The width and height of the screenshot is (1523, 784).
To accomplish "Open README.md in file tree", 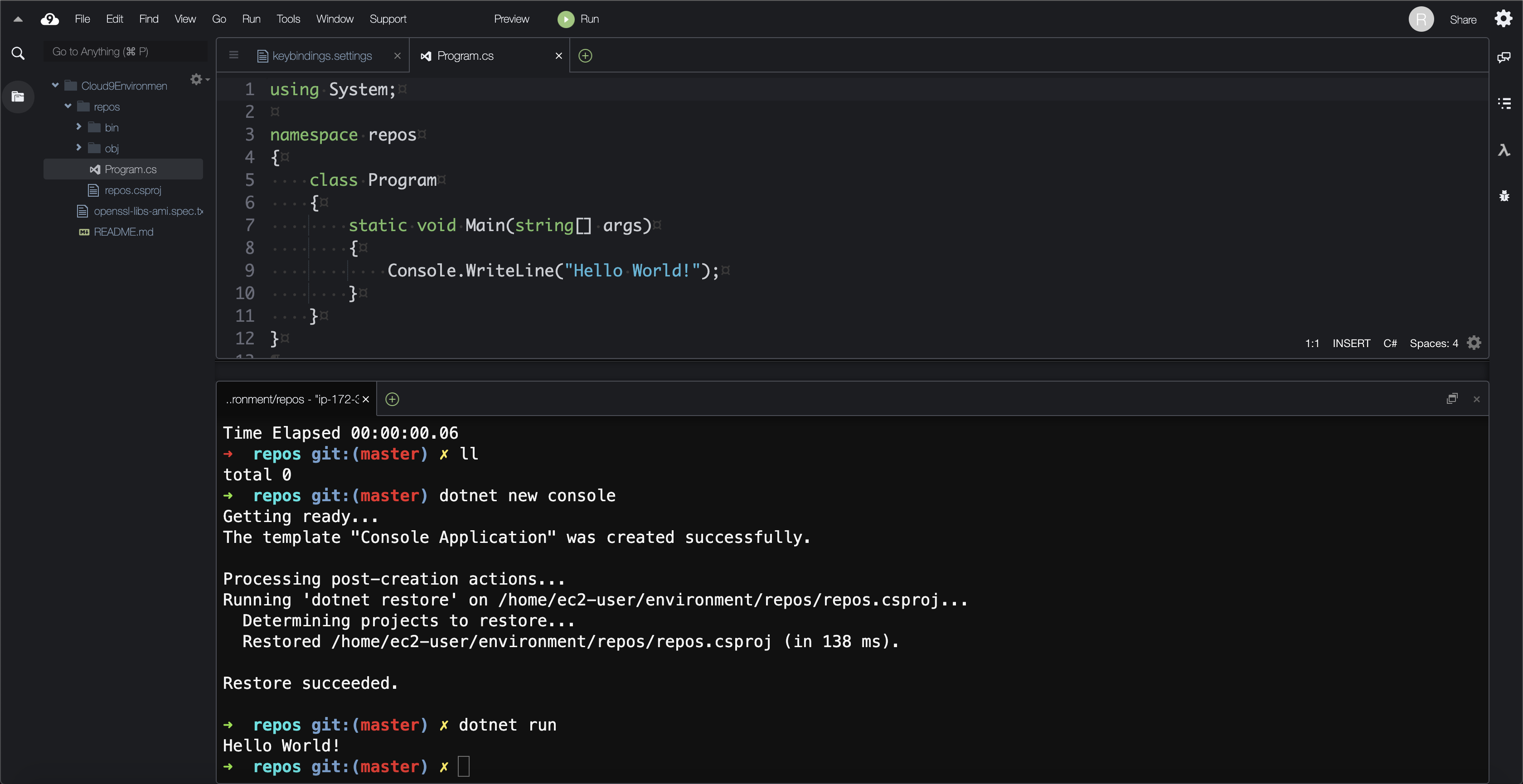I will pyautogui.click(x=123, y=232).
